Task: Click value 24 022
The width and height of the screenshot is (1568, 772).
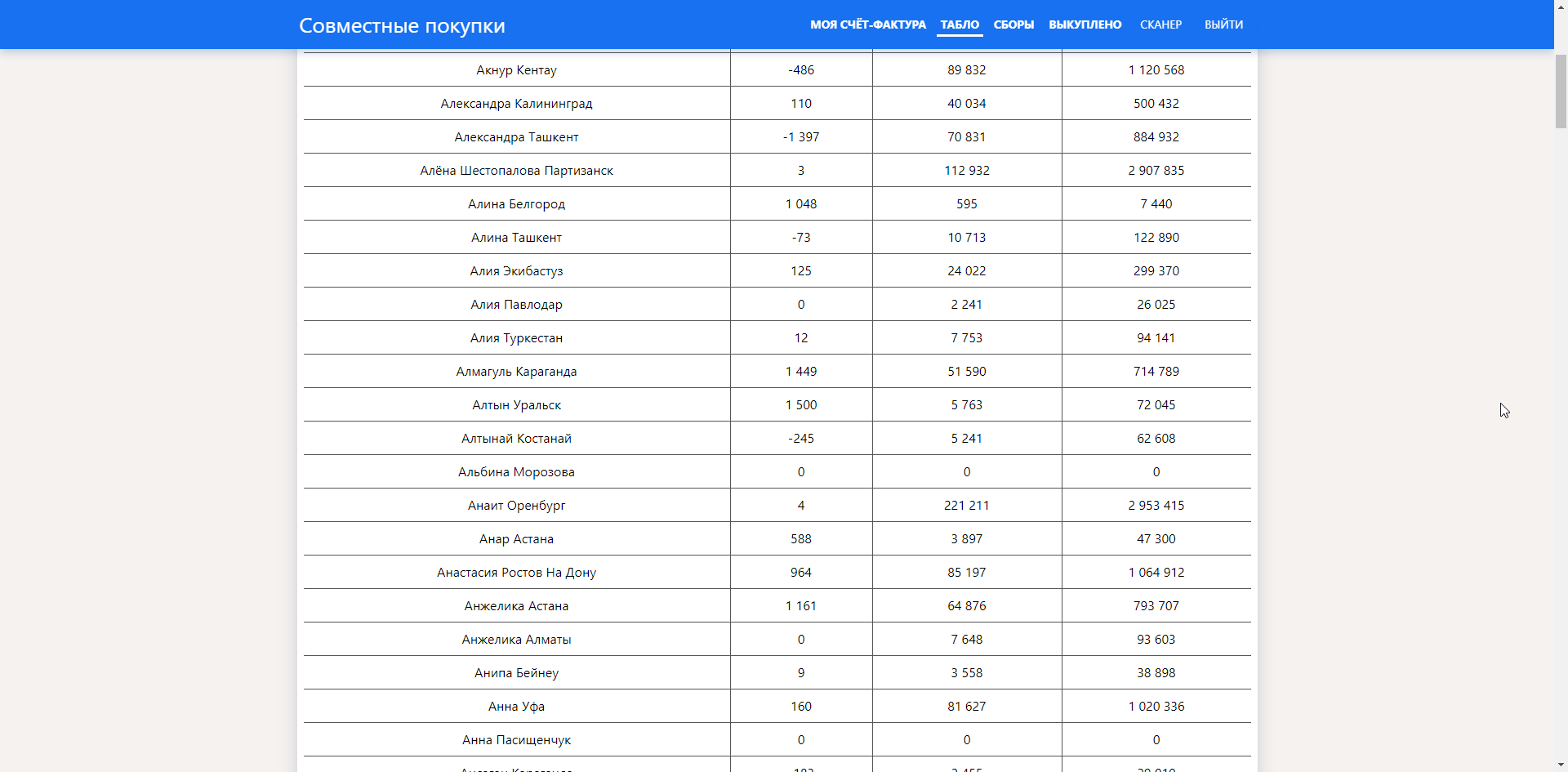Action: (967, 271)
